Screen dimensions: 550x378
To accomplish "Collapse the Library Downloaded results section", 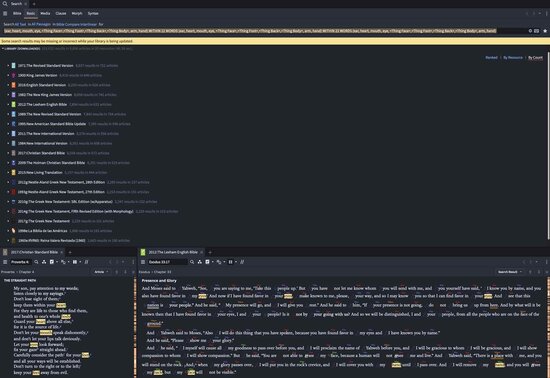I will 3,48.
